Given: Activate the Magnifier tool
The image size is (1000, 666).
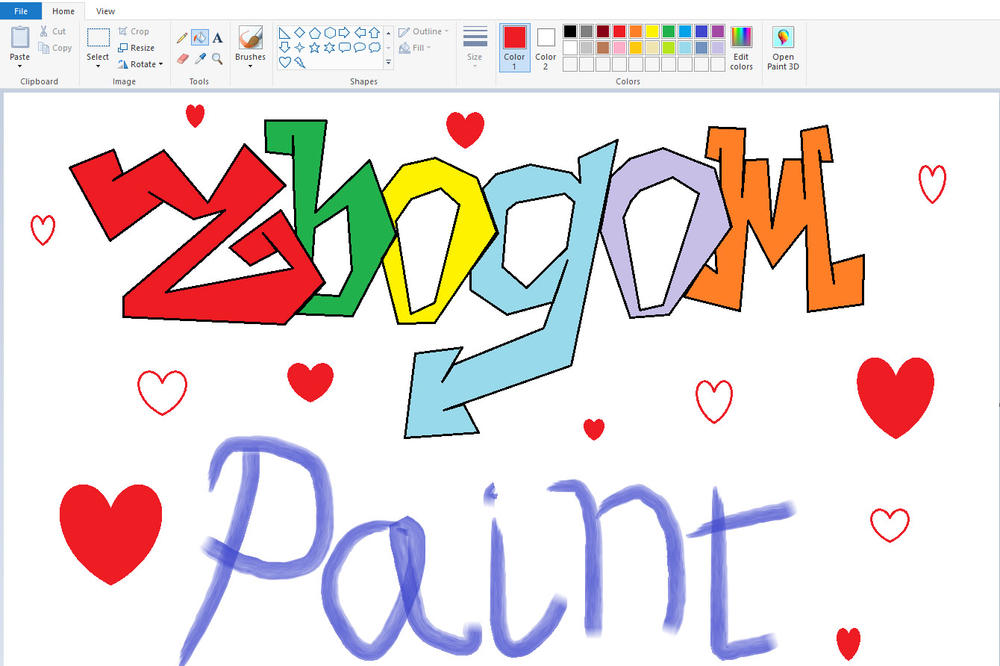Looking at the screenshot, I should pyautogui.click(x=217, y=57).
